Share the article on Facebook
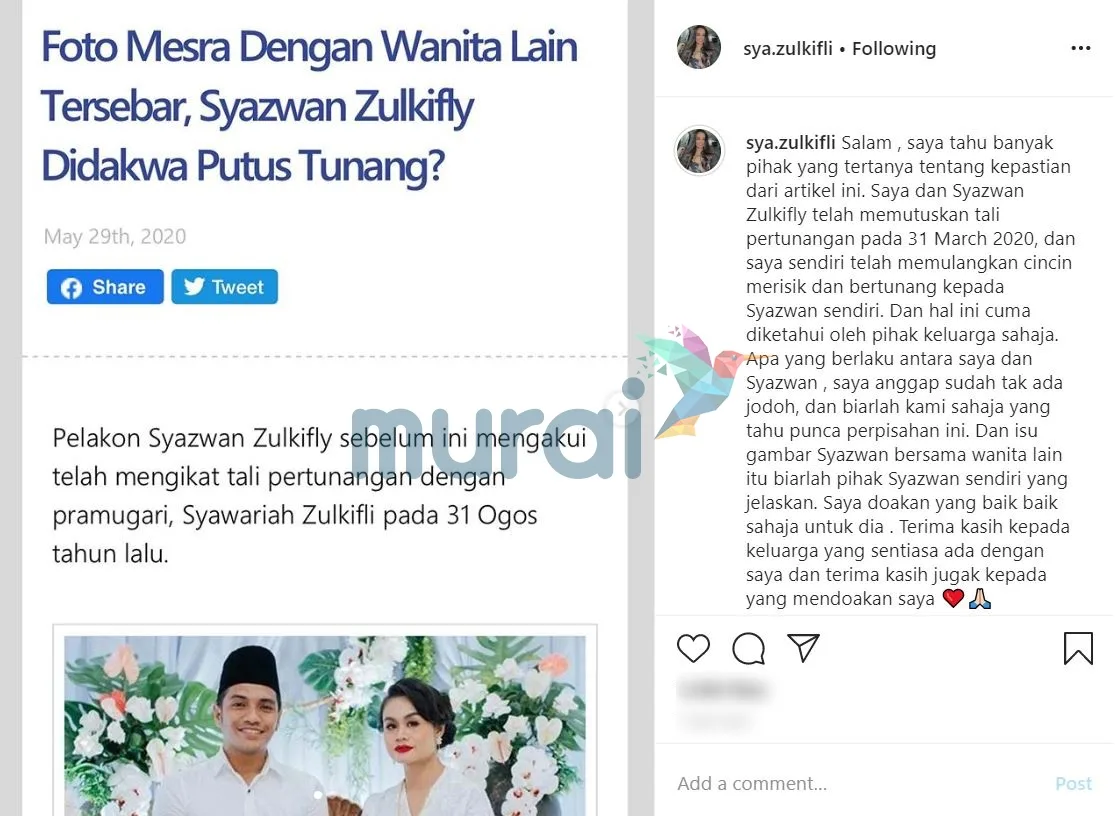The width and height of the screenshot is (1115, 816). (105, 286)
